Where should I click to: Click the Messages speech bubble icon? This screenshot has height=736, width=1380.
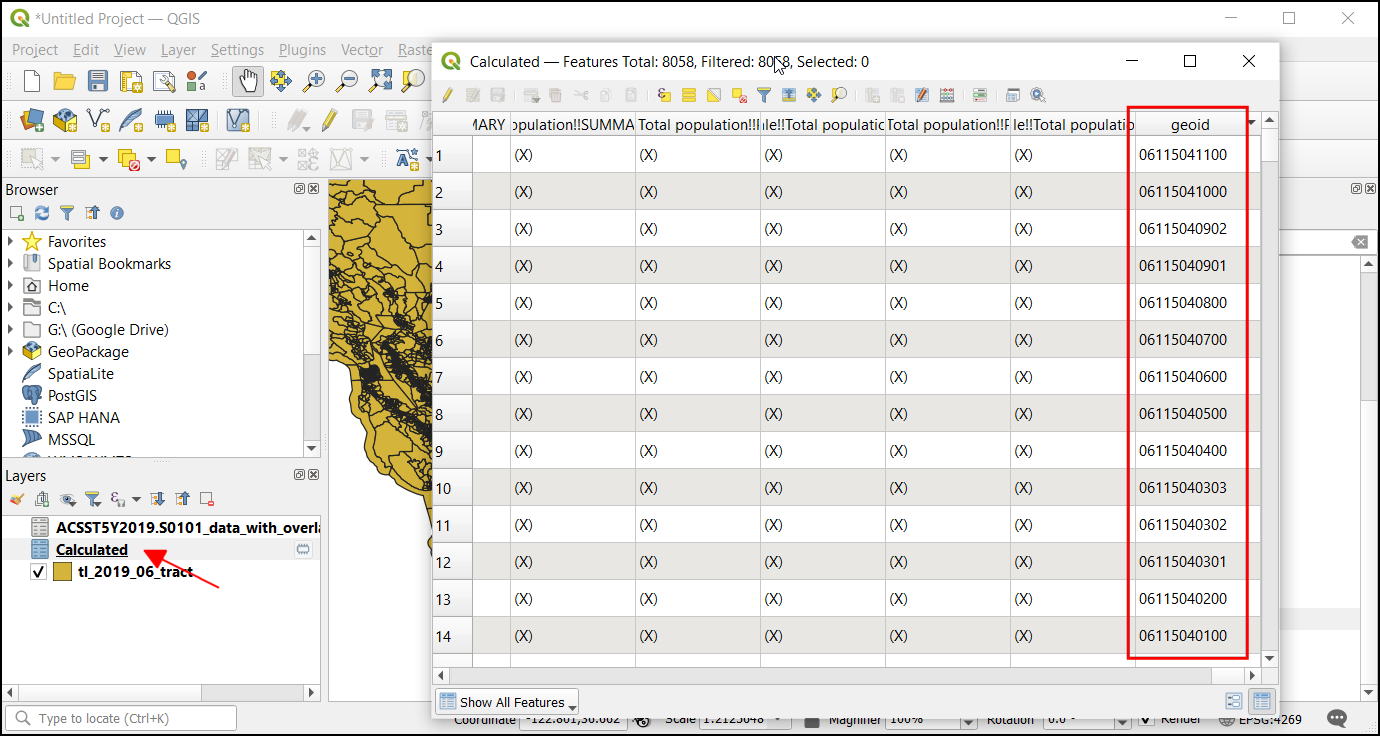1337,718
